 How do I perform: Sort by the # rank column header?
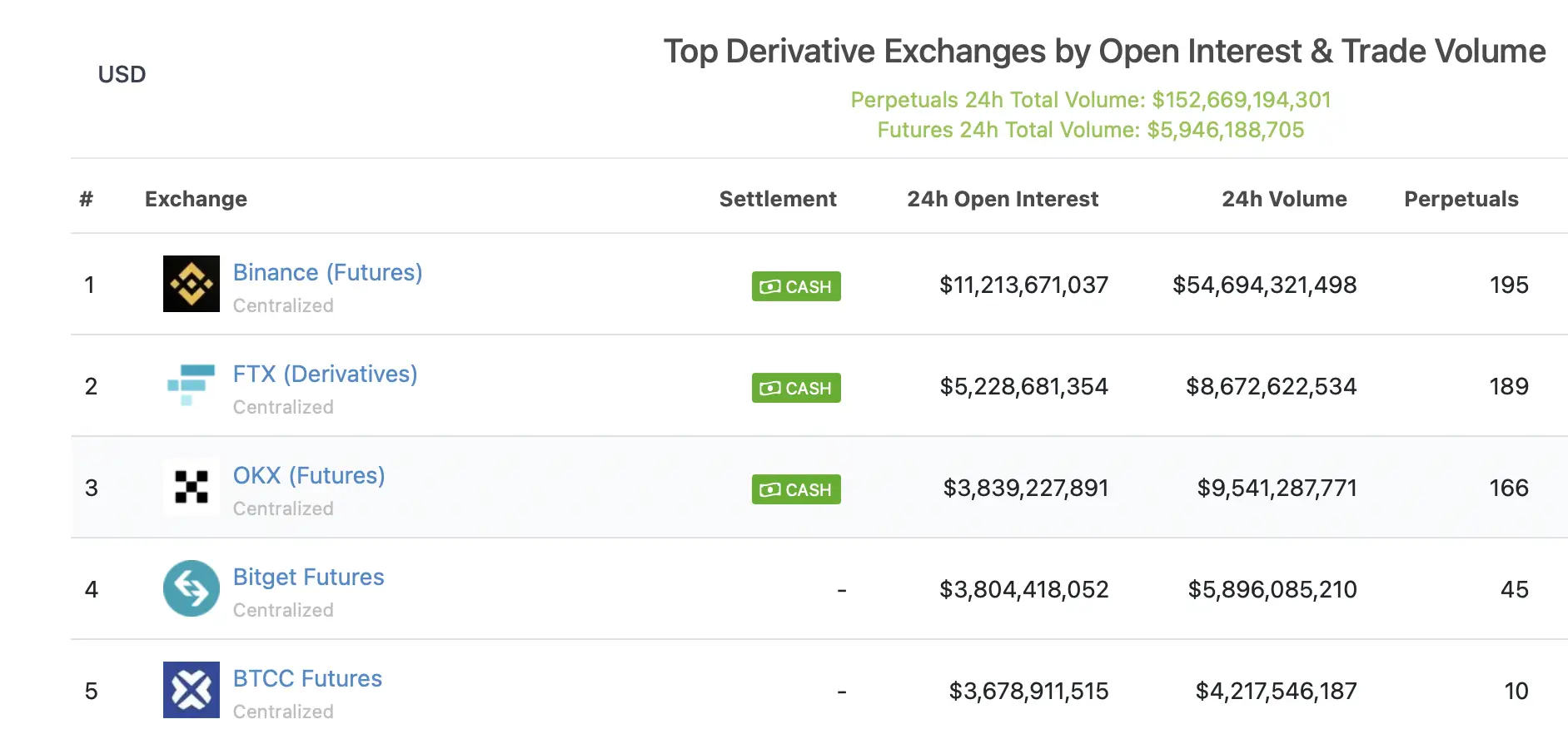click(x=86, y=199)
